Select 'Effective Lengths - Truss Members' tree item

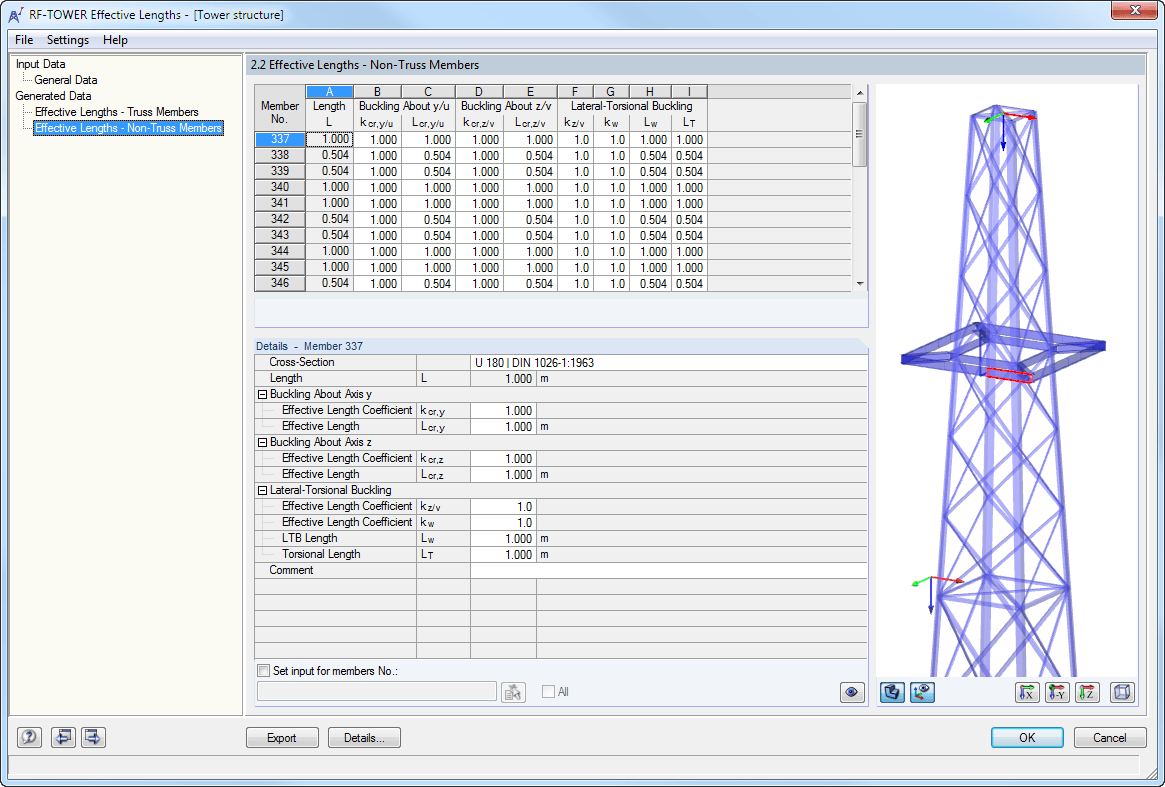[116, 112]
